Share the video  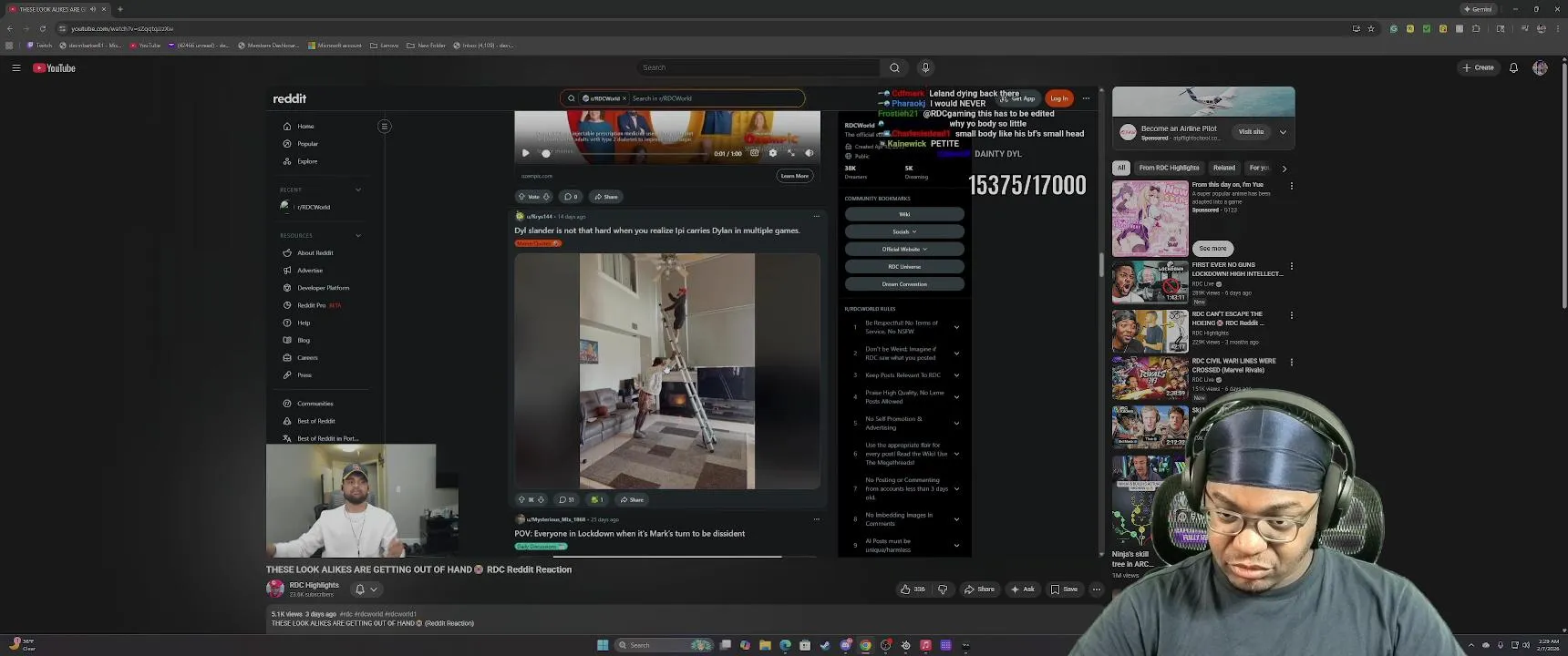tap(980, 589)
